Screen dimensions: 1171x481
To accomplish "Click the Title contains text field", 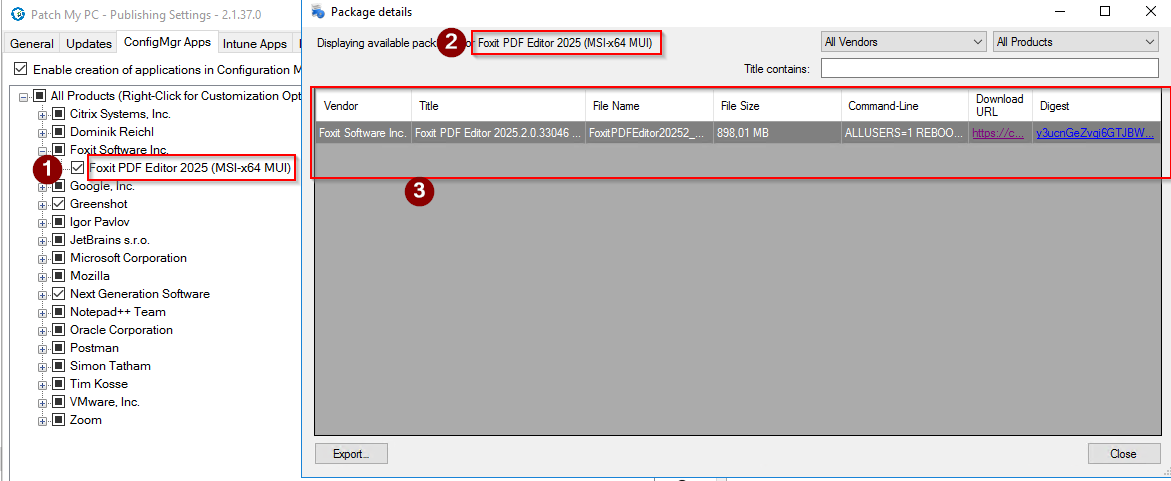I will 988,69.
